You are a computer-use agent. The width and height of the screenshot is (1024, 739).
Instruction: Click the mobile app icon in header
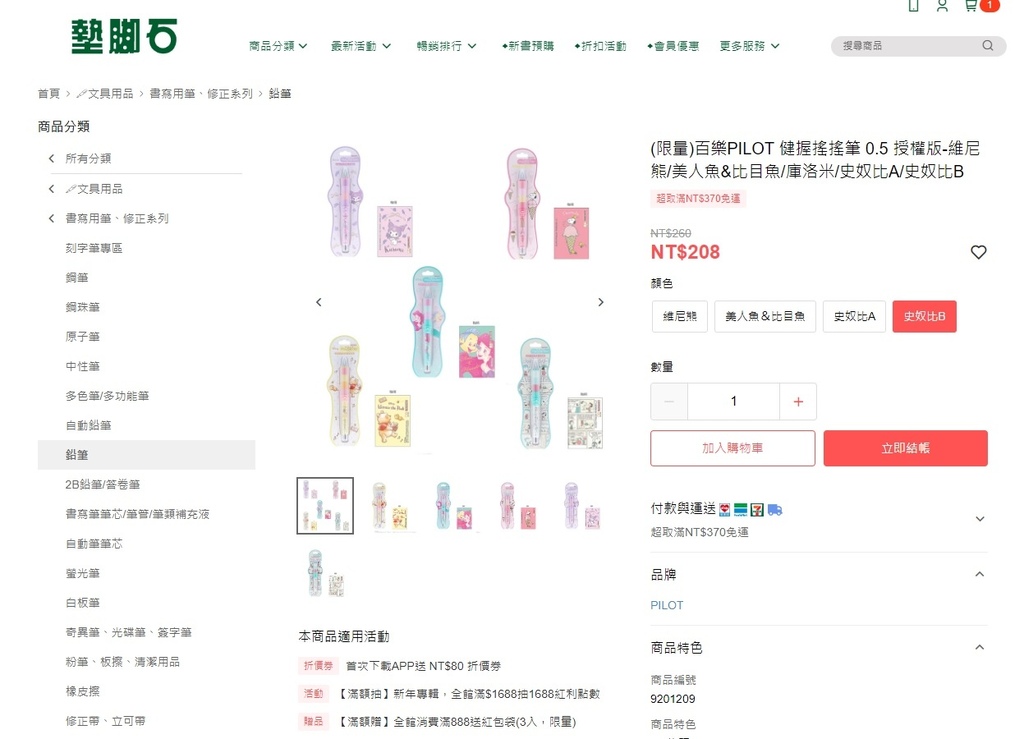tap(913, 6)
